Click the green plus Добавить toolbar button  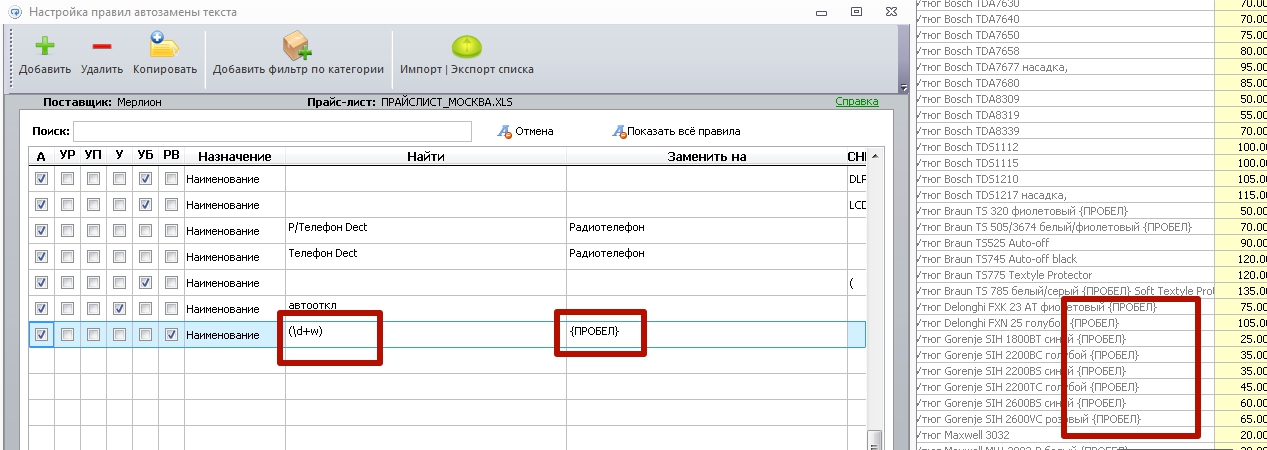pyautogui.click(x=45, y=56)
